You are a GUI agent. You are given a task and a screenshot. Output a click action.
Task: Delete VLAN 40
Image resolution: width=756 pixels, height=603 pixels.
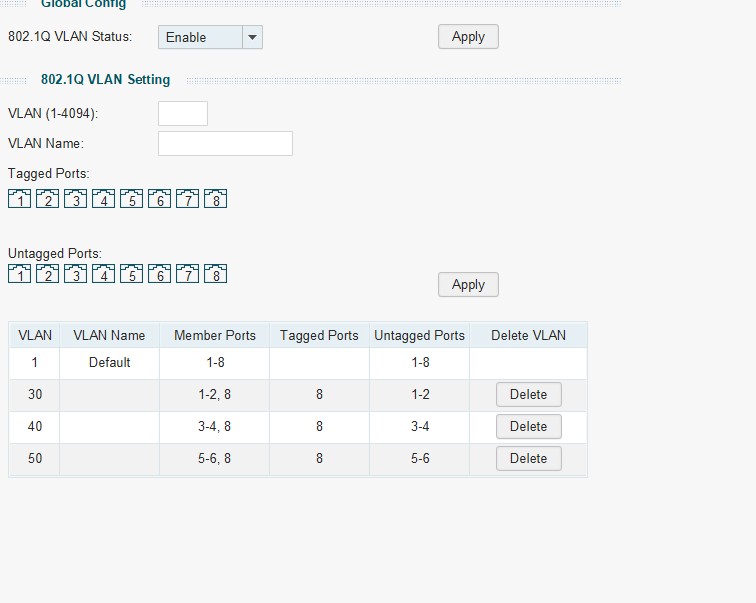click(528, 426)
